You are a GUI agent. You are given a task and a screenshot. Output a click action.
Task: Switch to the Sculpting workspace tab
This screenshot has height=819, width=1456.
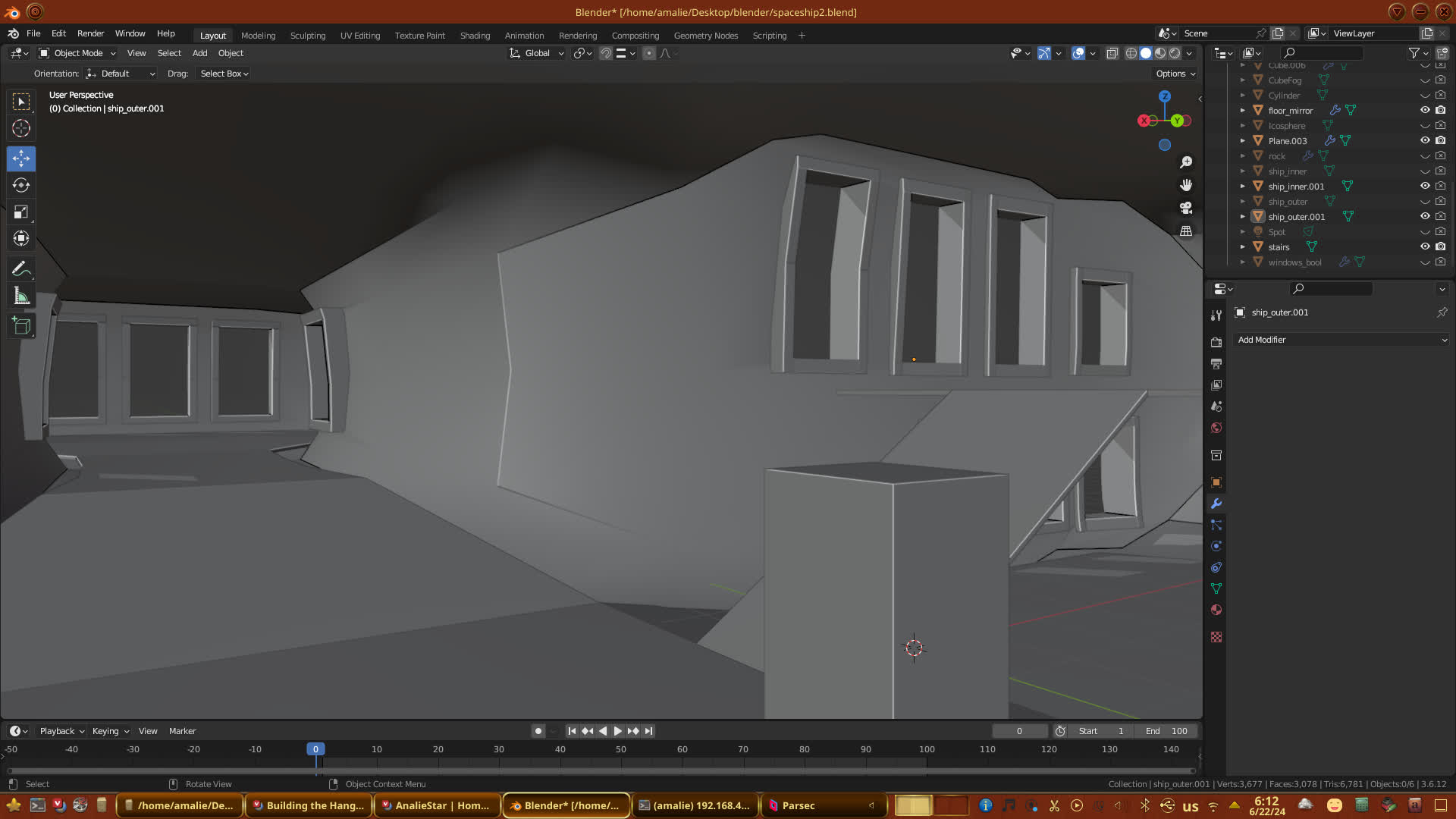pyautogui.click(x=307, y=36)
